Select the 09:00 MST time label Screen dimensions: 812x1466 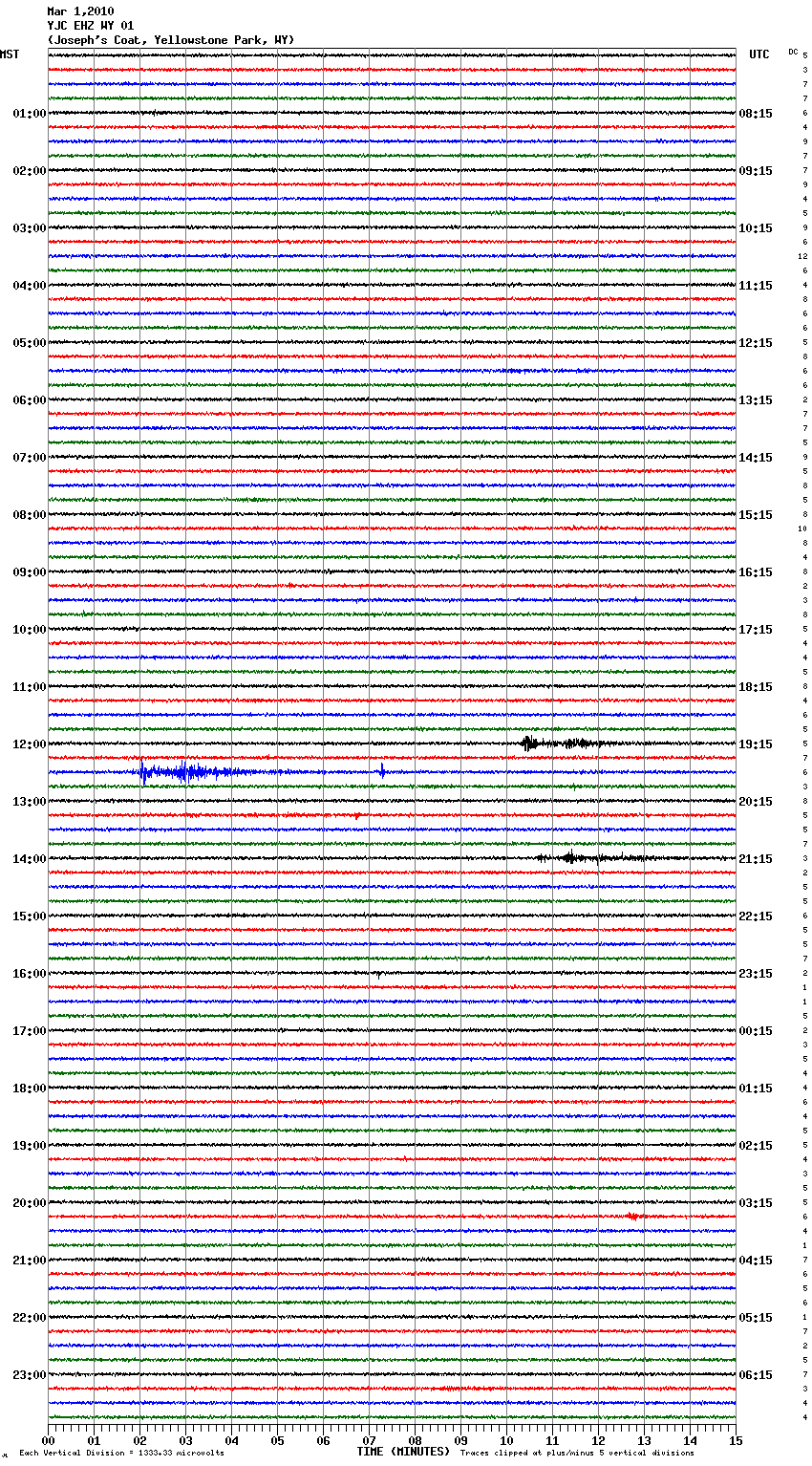click(30, 572)
